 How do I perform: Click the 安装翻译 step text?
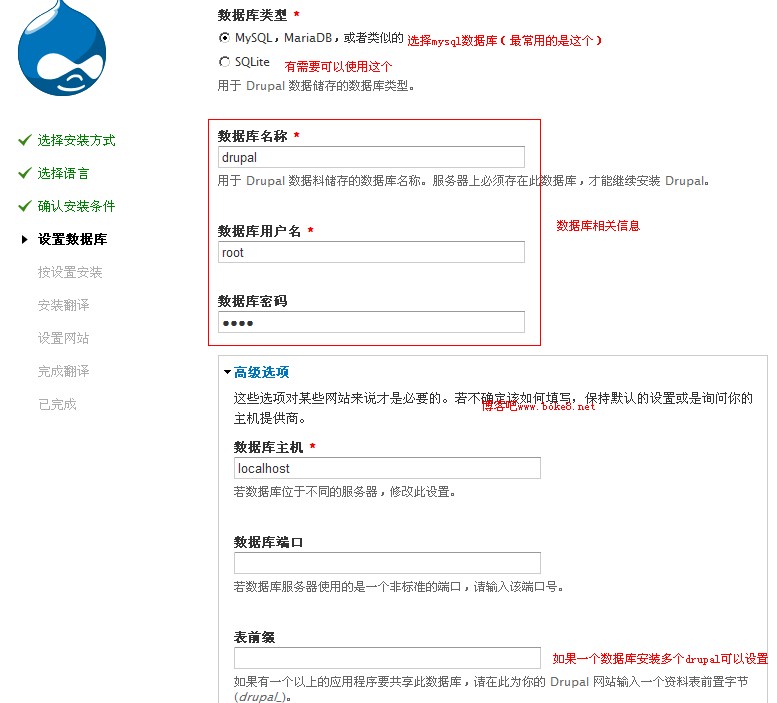coord(63,305)
